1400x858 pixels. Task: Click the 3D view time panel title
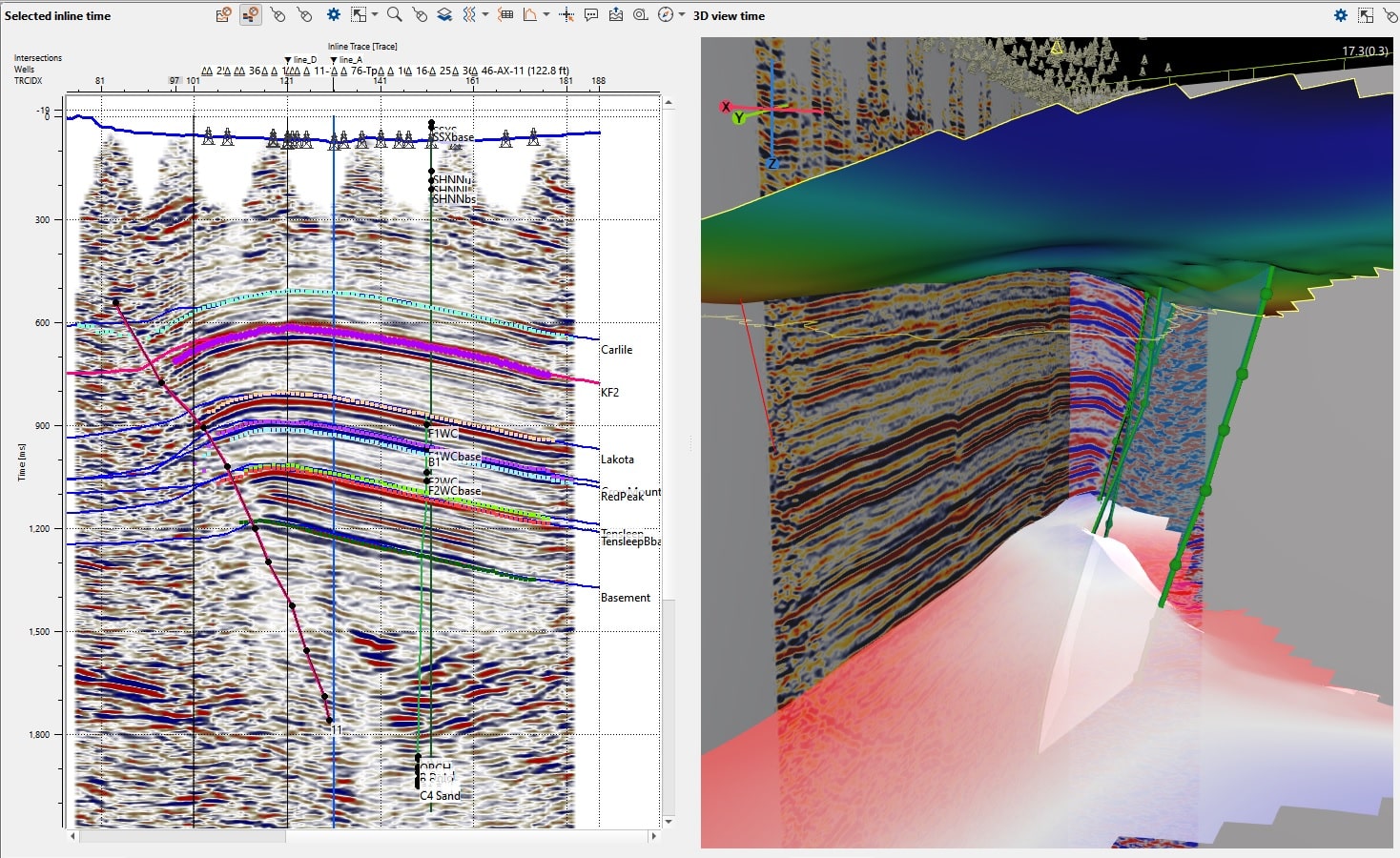[x=729, y=16]
